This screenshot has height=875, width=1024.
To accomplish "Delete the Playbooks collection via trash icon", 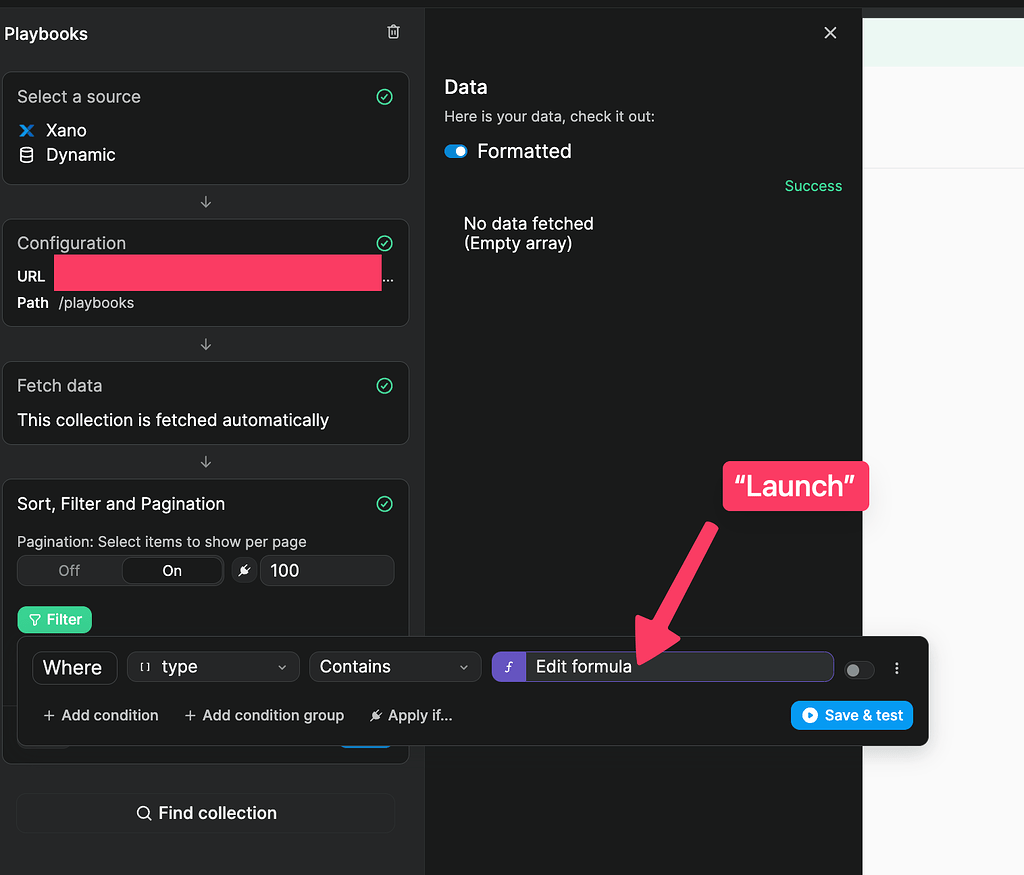I will (392, 31).
